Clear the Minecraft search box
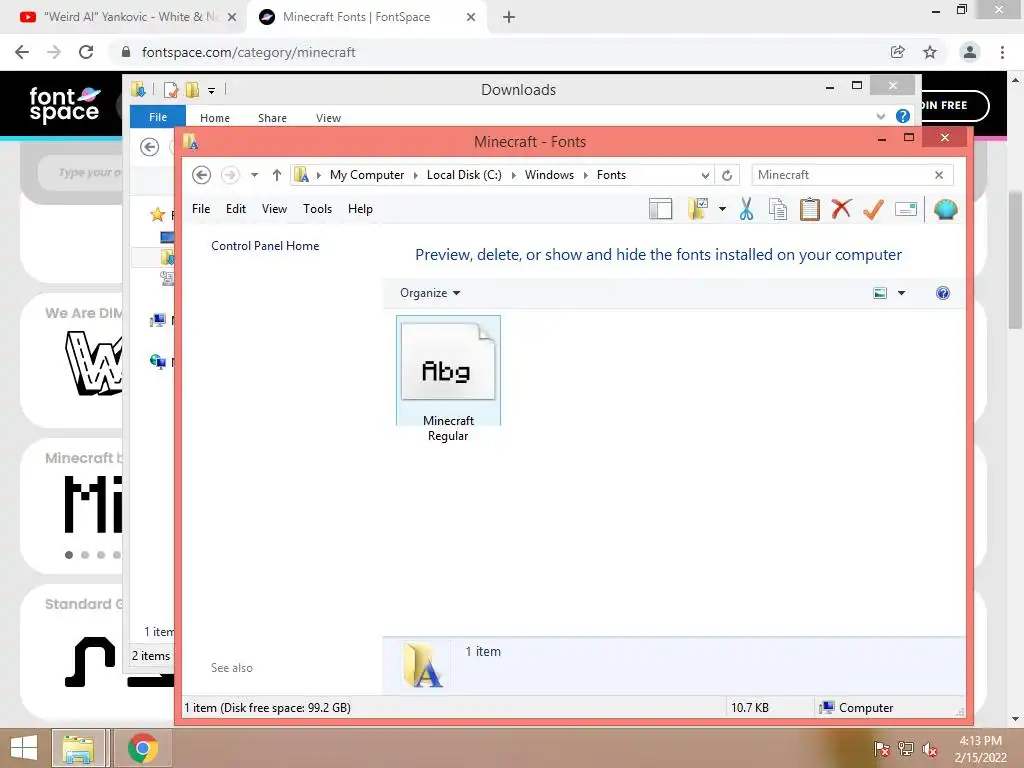 pyautogui.click(x=939, y=175)
